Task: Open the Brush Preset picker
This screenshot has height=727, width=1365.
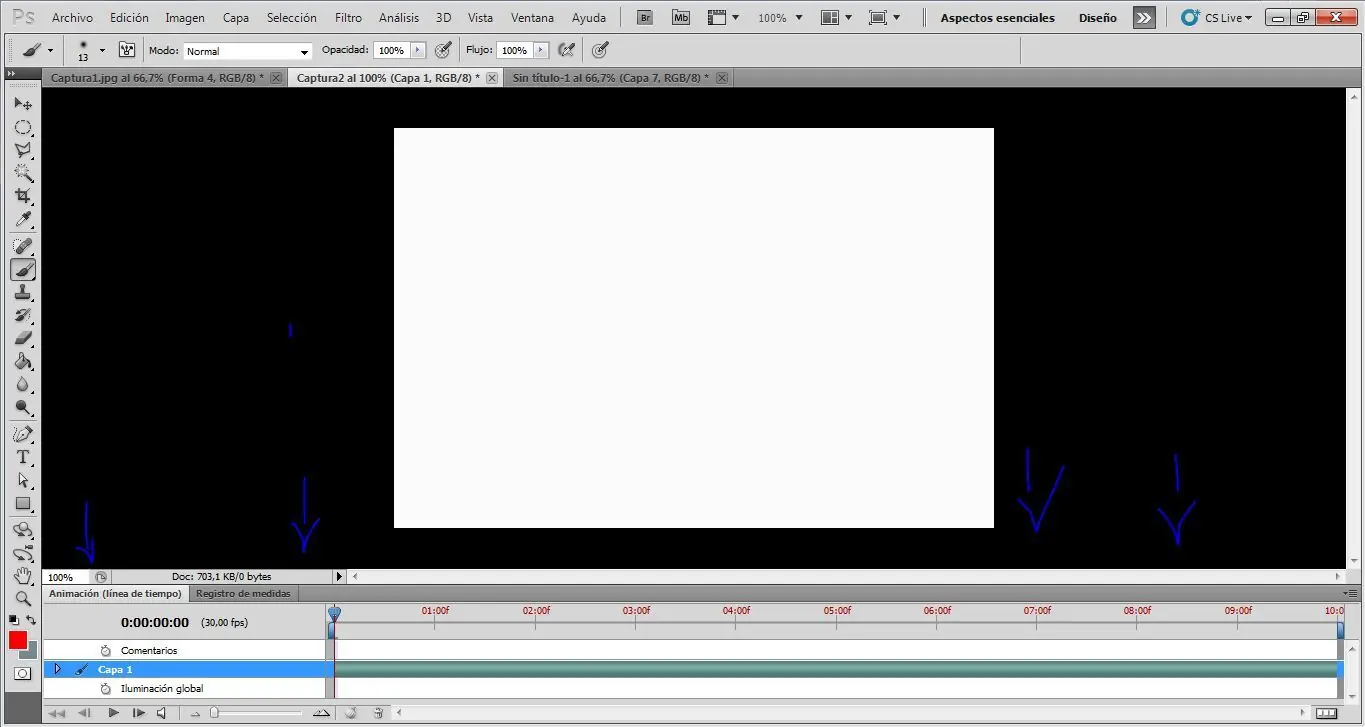Action: click(102, 50)
